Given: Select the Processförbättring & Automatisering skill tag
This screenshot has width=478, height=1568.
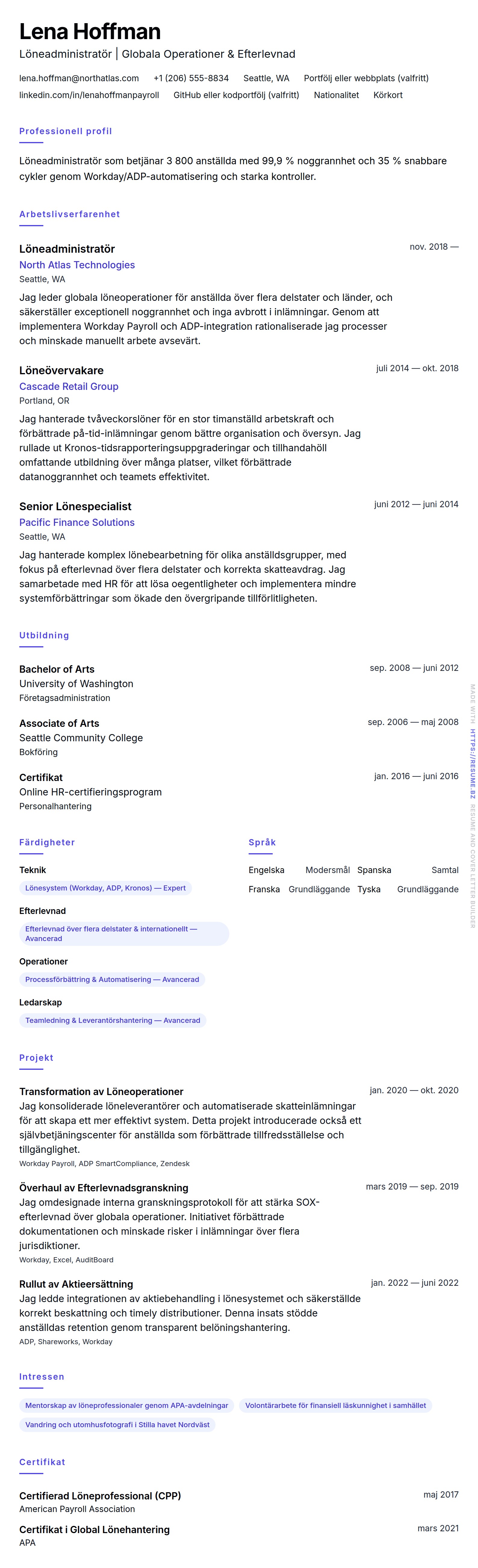Looking at the screenshot, I should 112,979.
